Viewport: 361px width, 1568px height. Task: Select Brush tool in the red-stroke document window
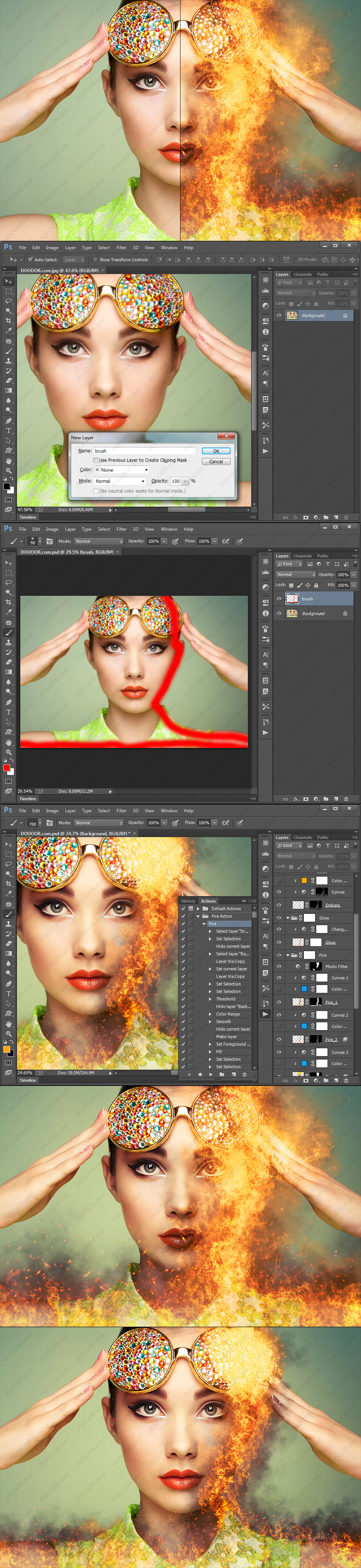pos(9,632)
